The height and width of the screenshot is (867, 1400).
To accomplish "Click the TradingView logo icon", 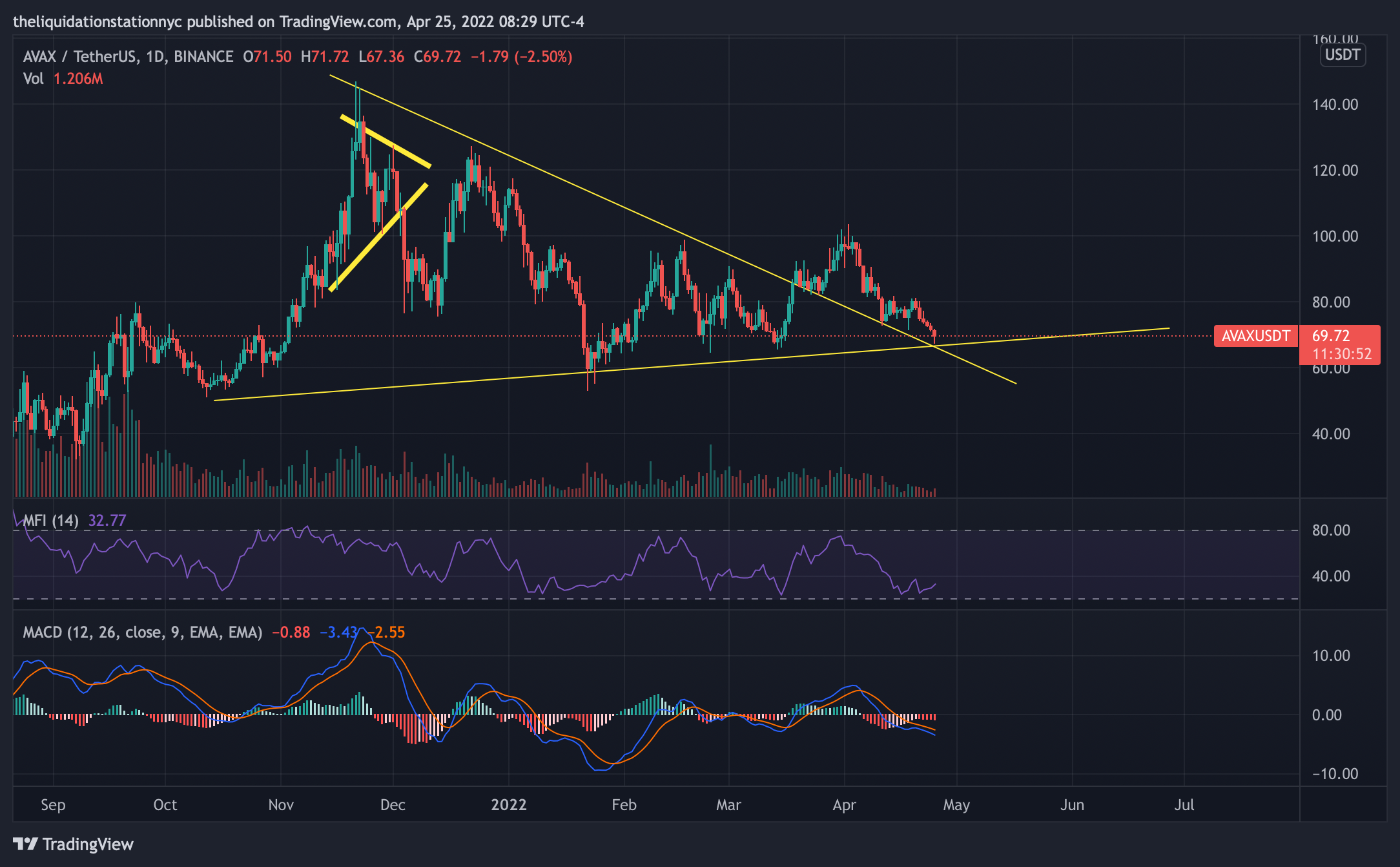I will click(x=25, y=844).
